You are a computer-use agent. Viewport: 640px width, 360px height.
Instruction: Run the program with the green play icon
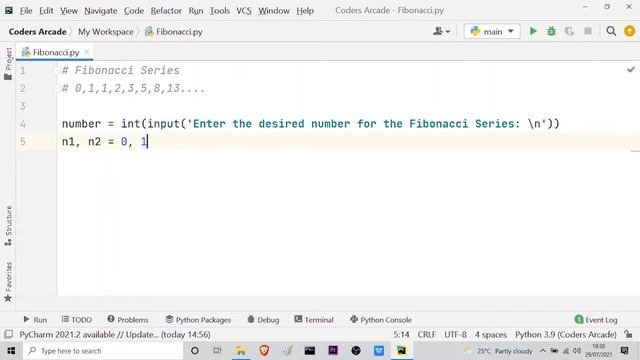[x=533, y=31]
